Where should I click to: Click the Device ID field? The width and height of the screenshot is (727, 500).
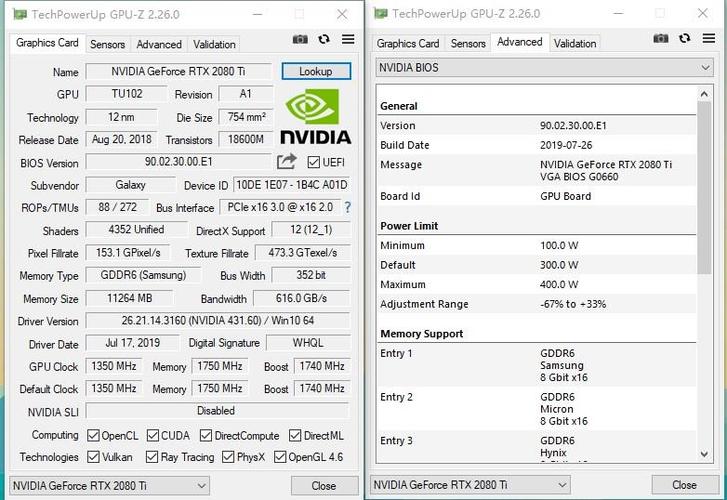pyautogui.click(x=292, y=185)
